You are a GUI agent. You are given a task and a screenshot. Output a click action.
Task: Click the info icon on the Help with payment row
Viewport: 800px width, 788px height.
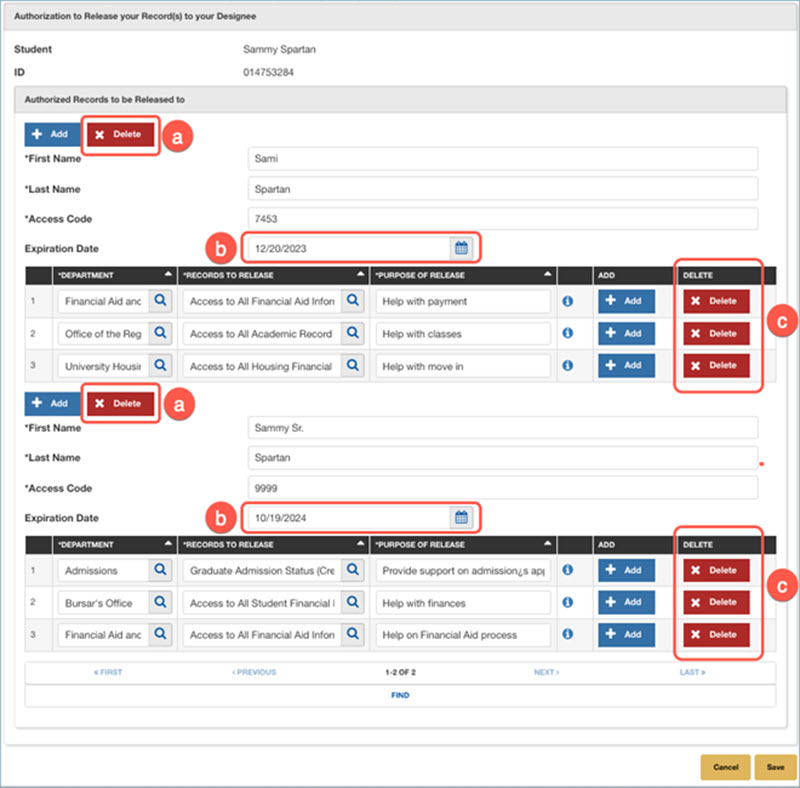[x=568, y=301]
